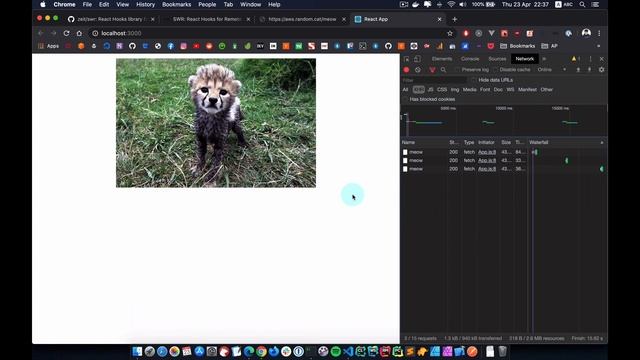Screen dimensions: 640x360
Task: Filter requests by CSS
Action: (x=442, y=89)
